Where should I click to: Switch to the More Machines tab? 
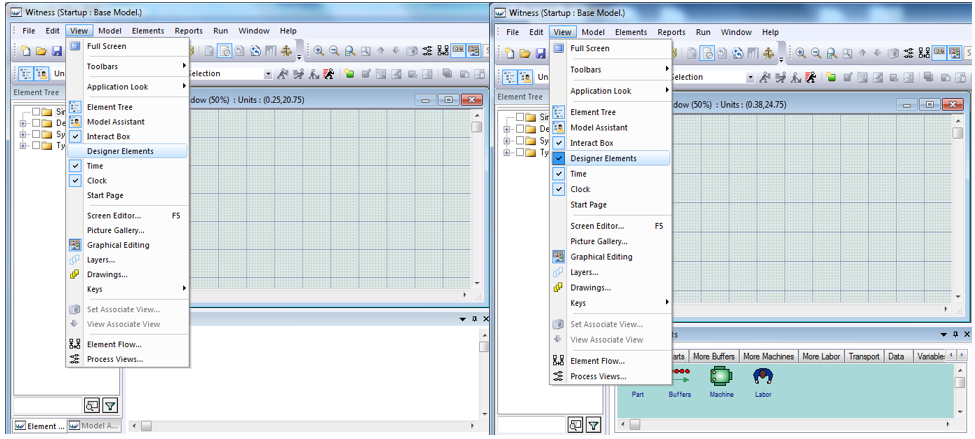[x=768, y=356]
